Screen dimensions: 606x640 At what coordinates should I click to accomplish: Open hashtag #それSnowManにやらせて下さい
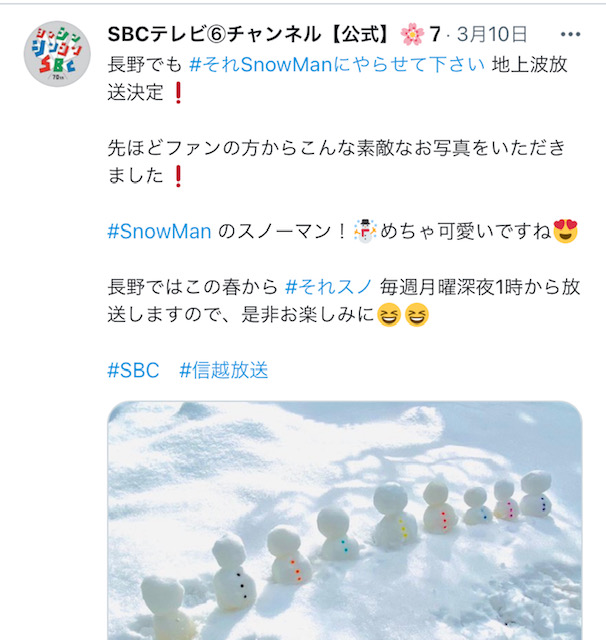pos(337,64)
